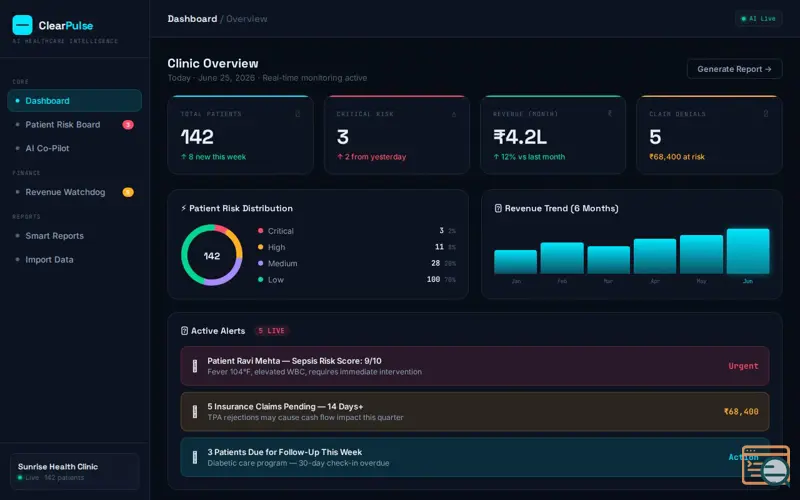Click the Critical legend label
Image resolution: width=800 pixels, height=500 pixels.
281,231
